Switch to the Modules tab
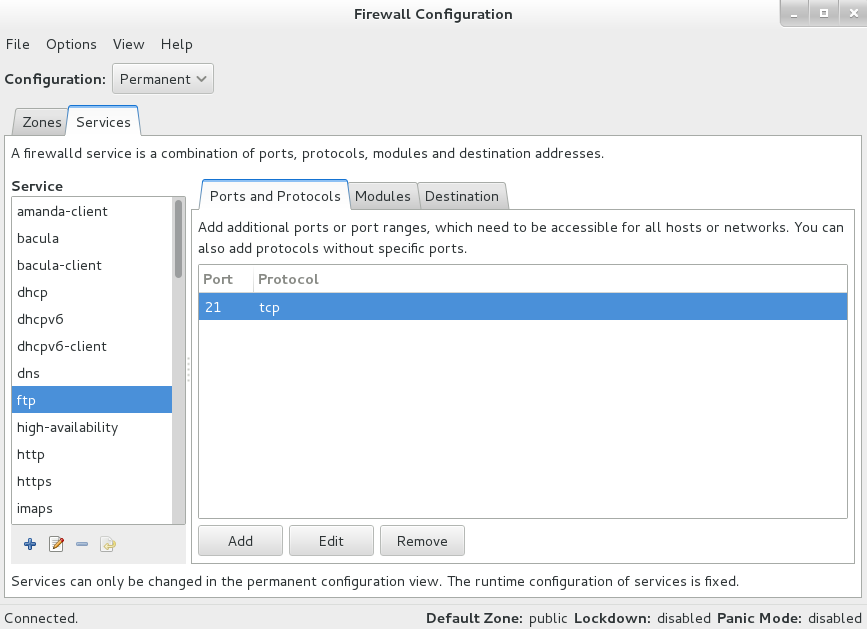 (383, 196)
